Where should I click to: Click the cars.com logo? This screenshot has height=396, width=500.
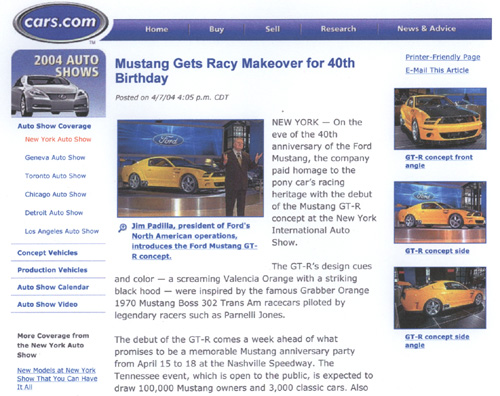(60, 23)
